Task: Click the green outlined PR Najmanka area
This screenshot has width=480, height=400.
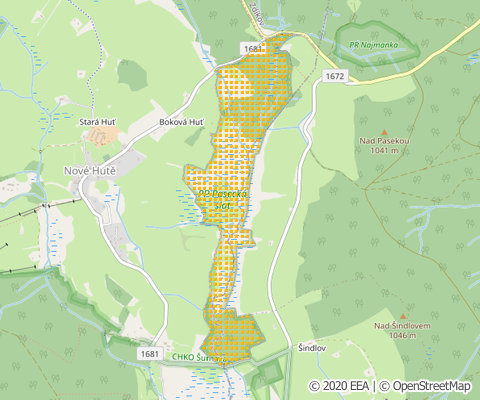Action: point(377,44)
